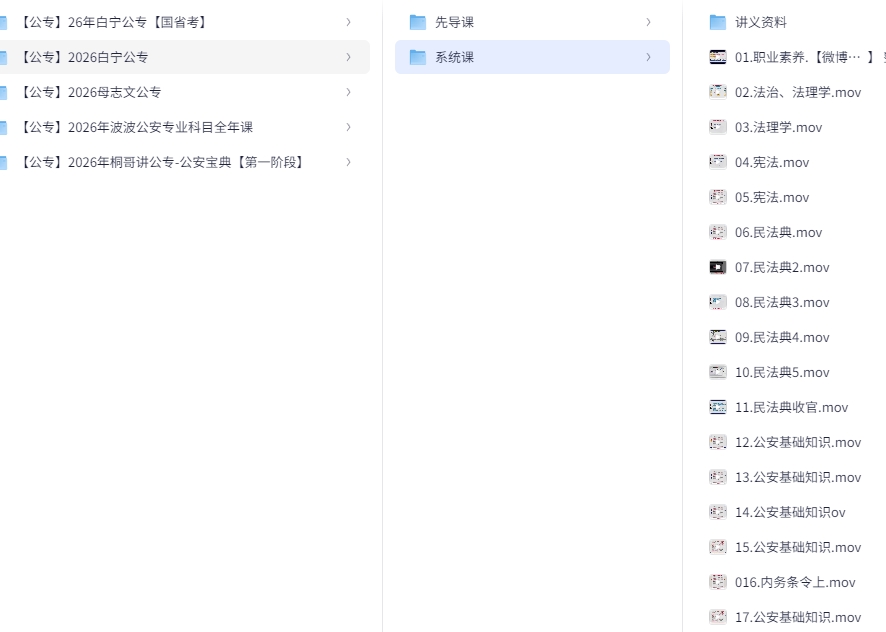This screenshot has width=886, height=632.
Task: Click thumbnail icon of 10.民法典5.mov
Action: click(x=718, y=373)
